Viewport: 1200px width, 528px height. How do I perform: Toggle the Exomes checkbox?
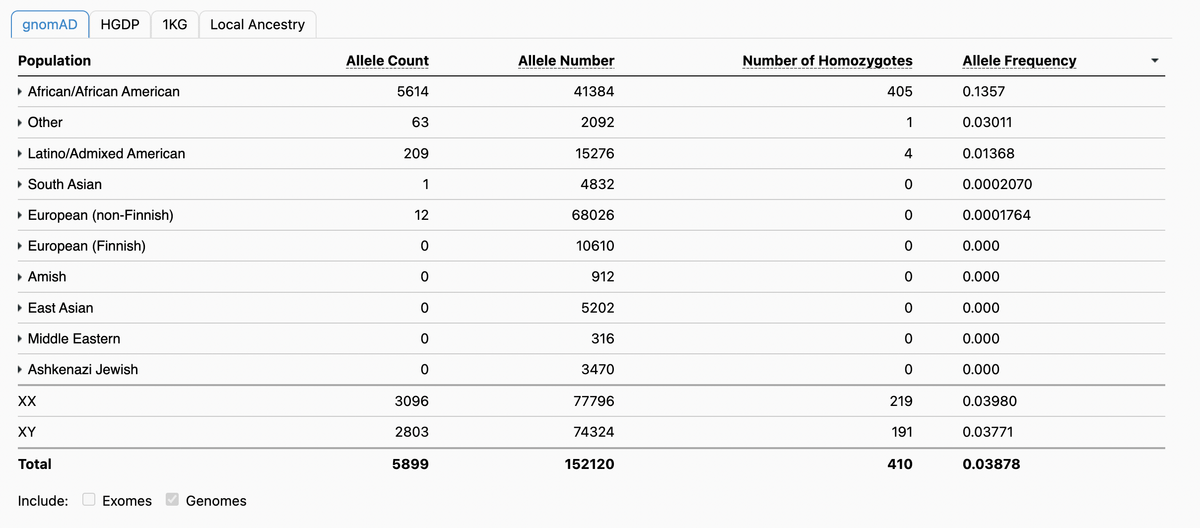coord(89,500)
